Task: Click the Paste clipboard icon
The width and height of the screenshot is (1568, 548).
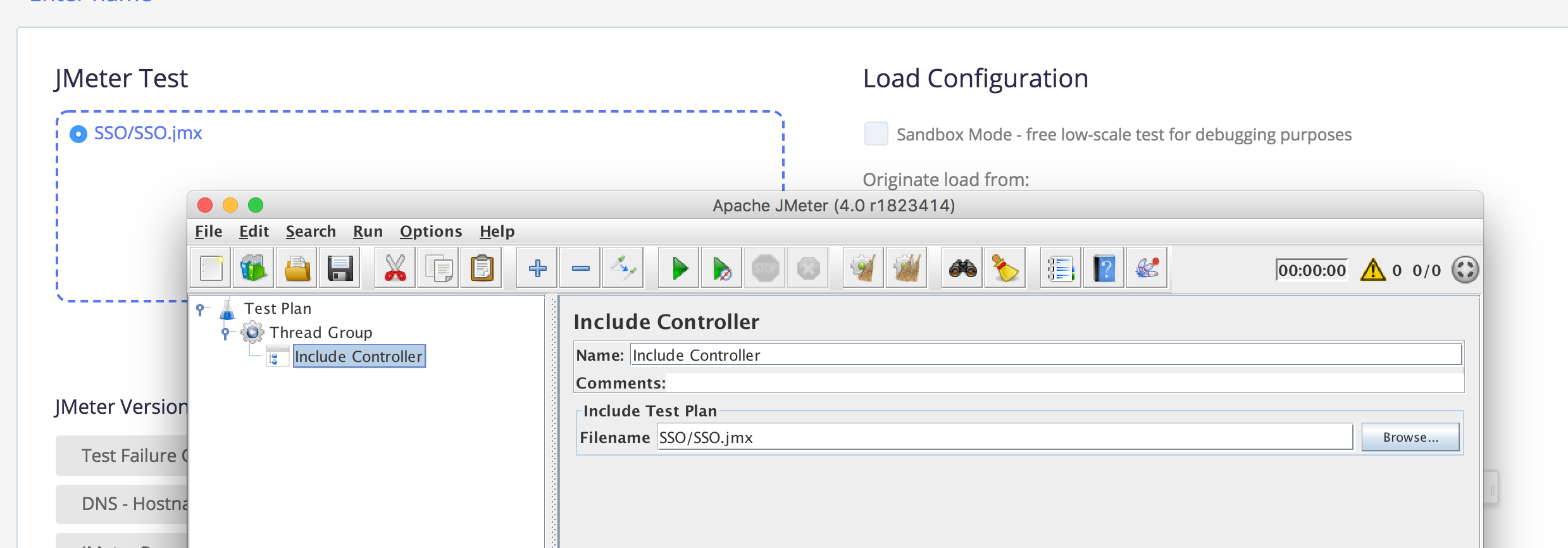Action: 482,268
